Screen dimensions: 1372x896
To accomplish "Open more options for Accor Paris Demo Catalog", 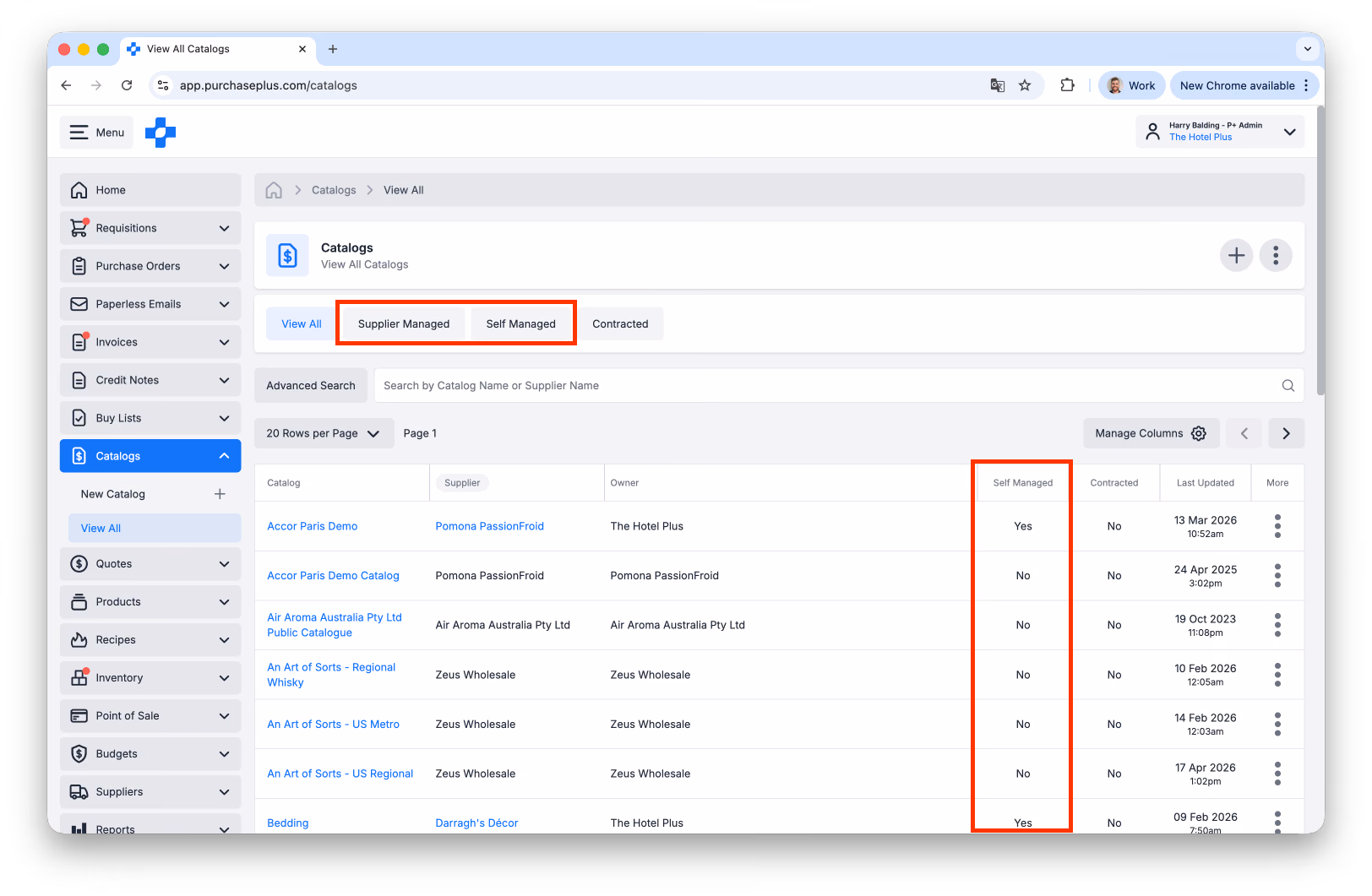I will click(1277, 576).
